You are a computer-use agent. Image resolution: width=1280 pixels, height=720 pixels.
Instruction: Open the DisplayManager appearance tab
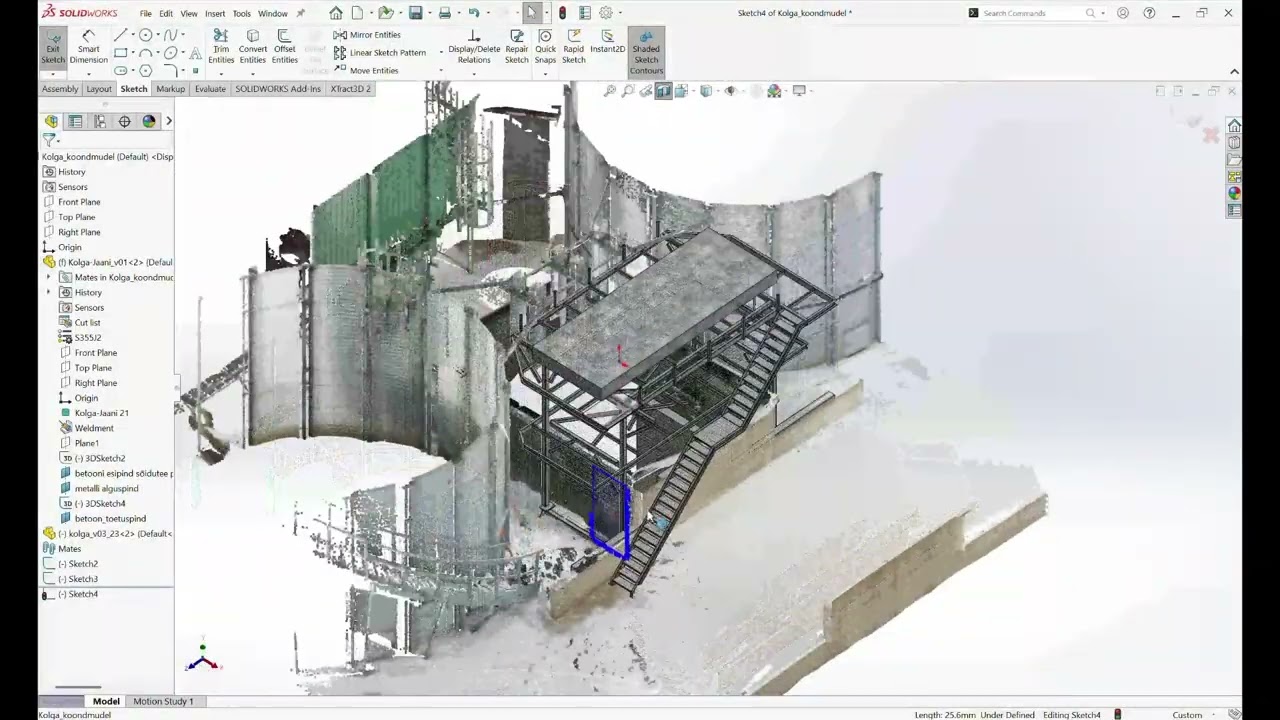click(149, 121)
